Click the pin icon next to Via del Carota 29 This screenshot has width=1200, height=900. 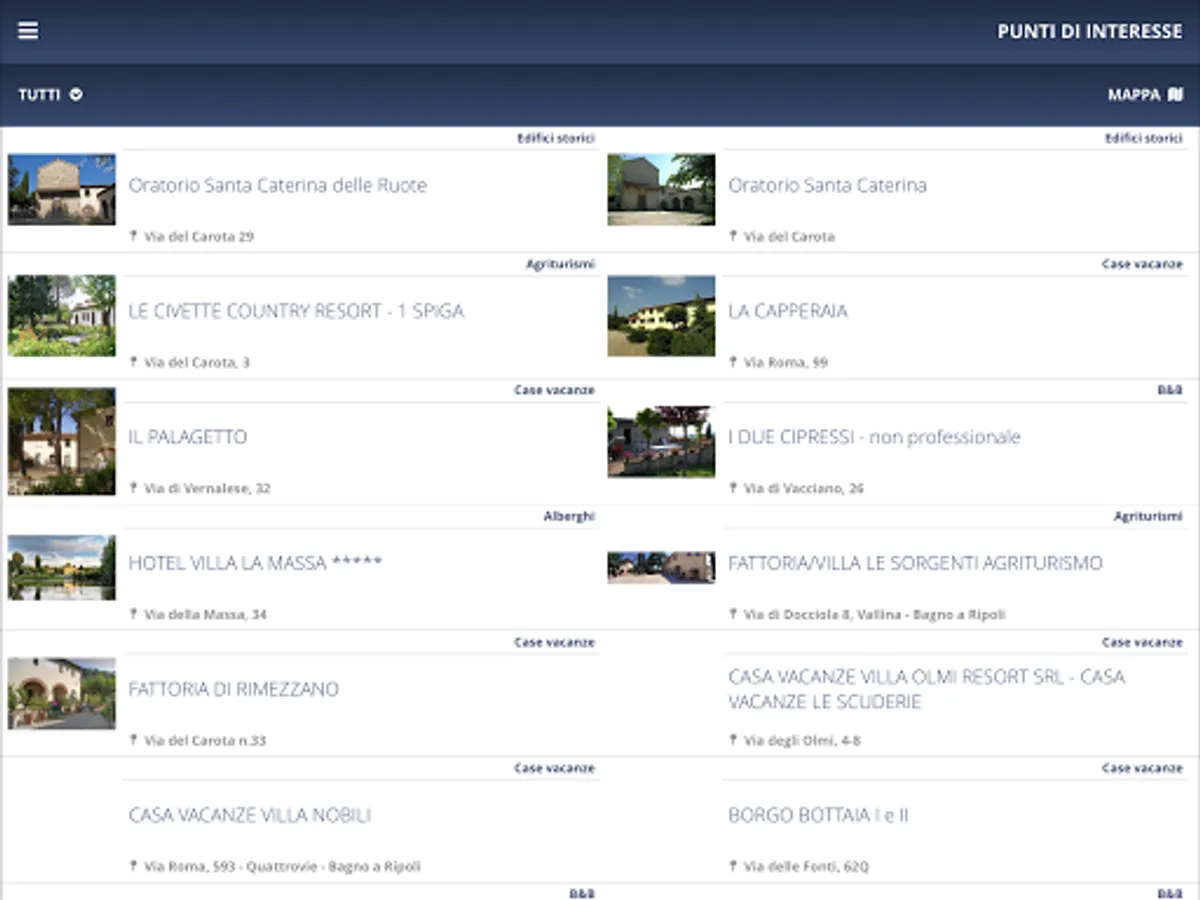coord(133,237)
